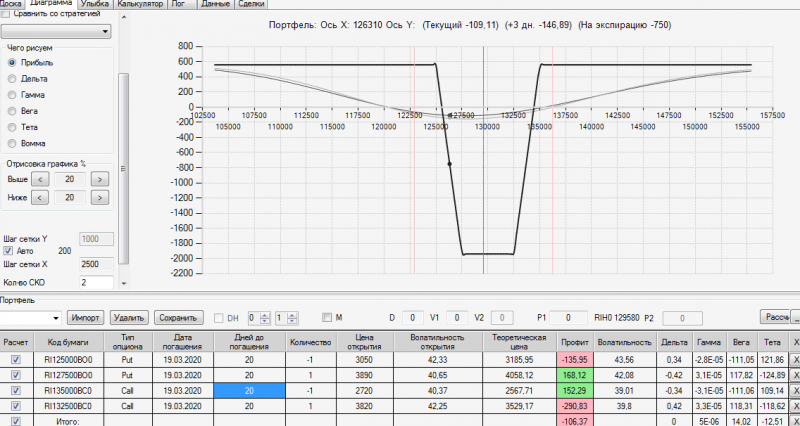Uncheck the Авто grid step checkbox
This screenshot has height=426, width=800.
(8, 251)
